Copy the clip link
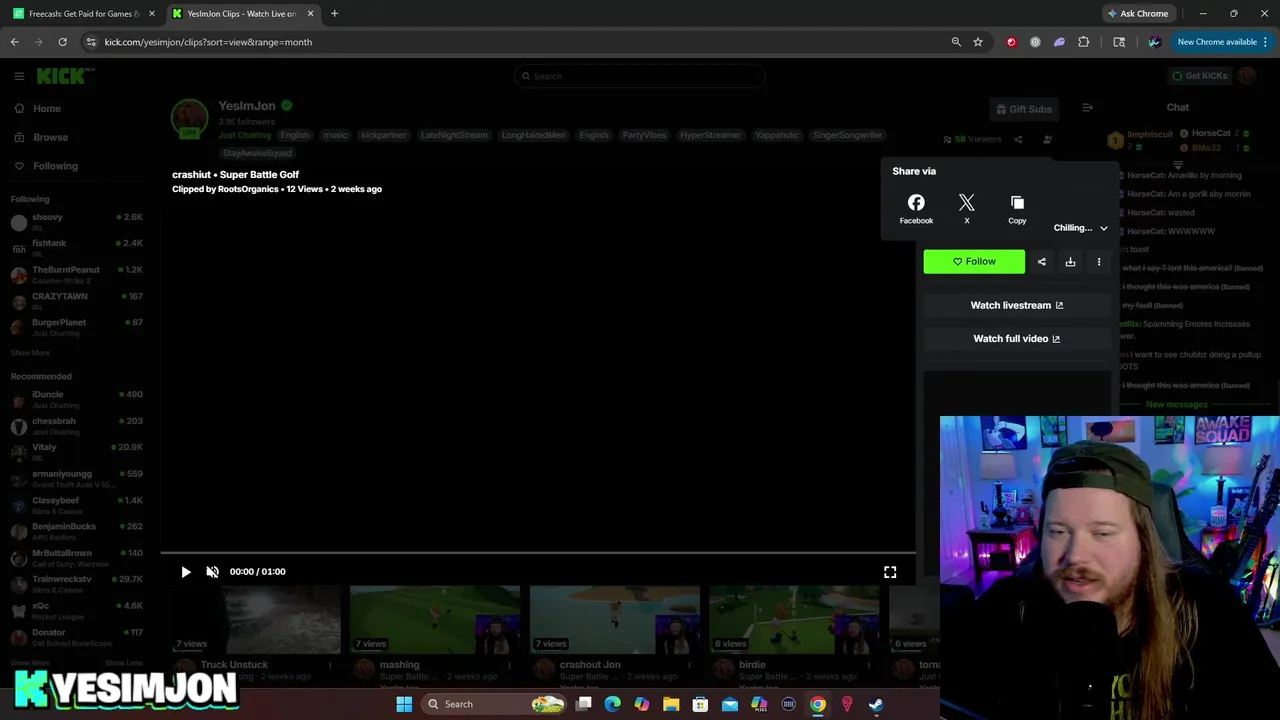The width and height of the screenshot is (1280, 720). point(1017,209)
